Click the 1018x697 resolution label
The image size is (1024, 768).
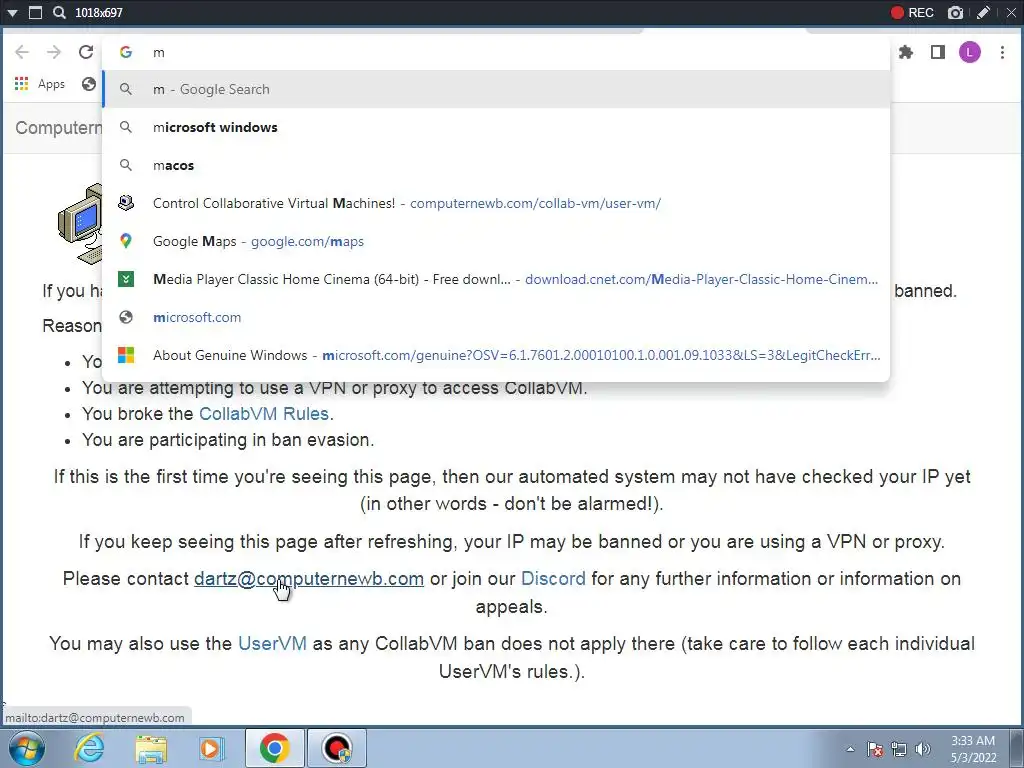(x=99, y=12)
